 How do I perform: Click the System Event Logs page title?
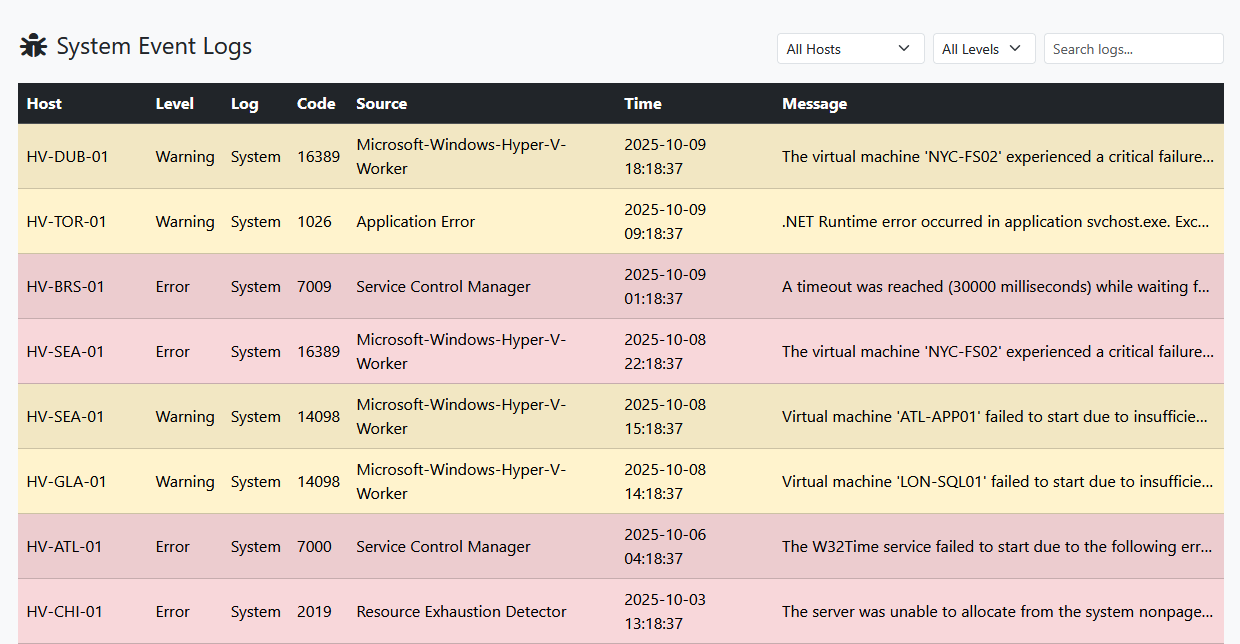(154, 46)
